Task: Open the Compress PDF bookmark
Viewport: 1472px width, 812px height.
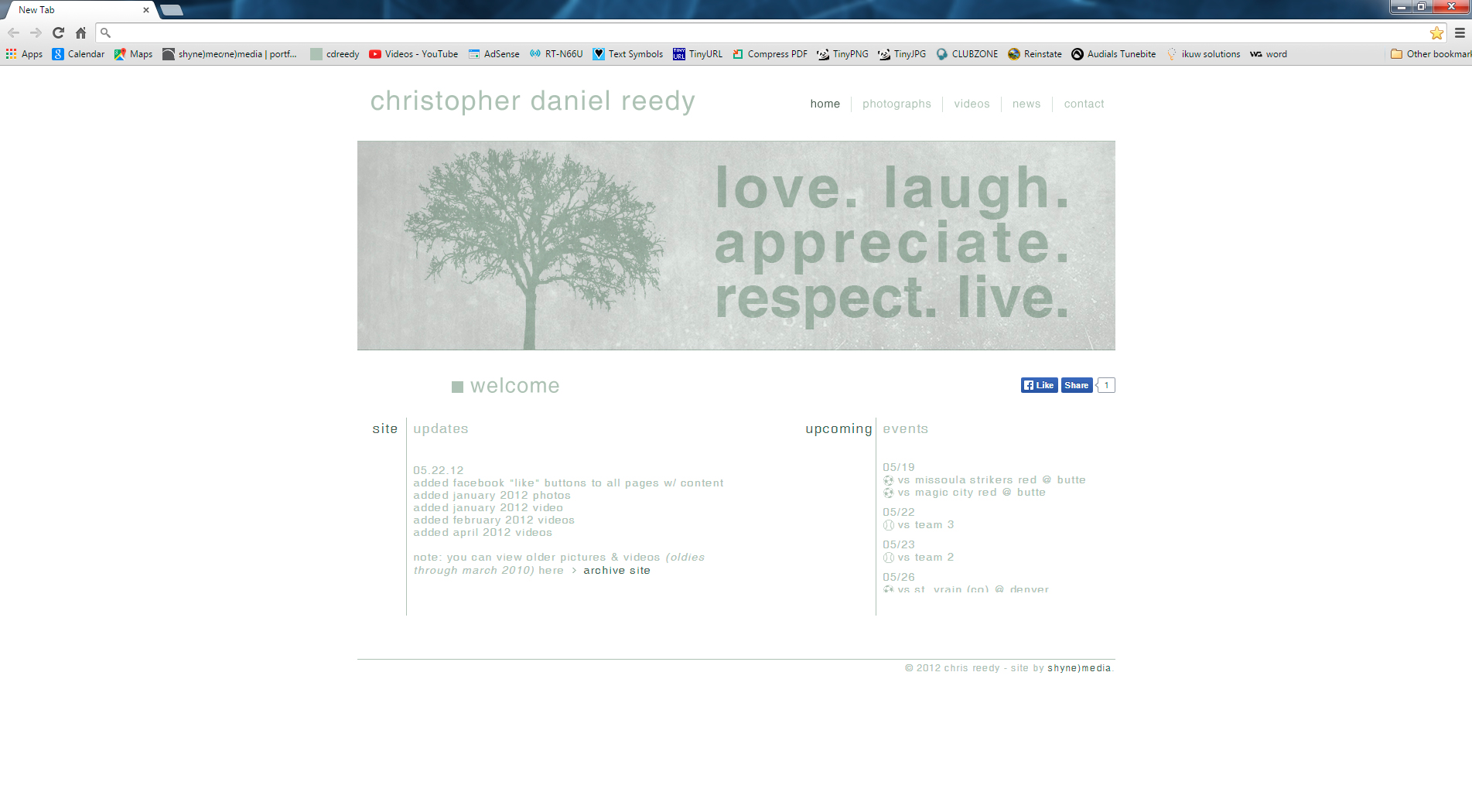Action: click(770, 54)
